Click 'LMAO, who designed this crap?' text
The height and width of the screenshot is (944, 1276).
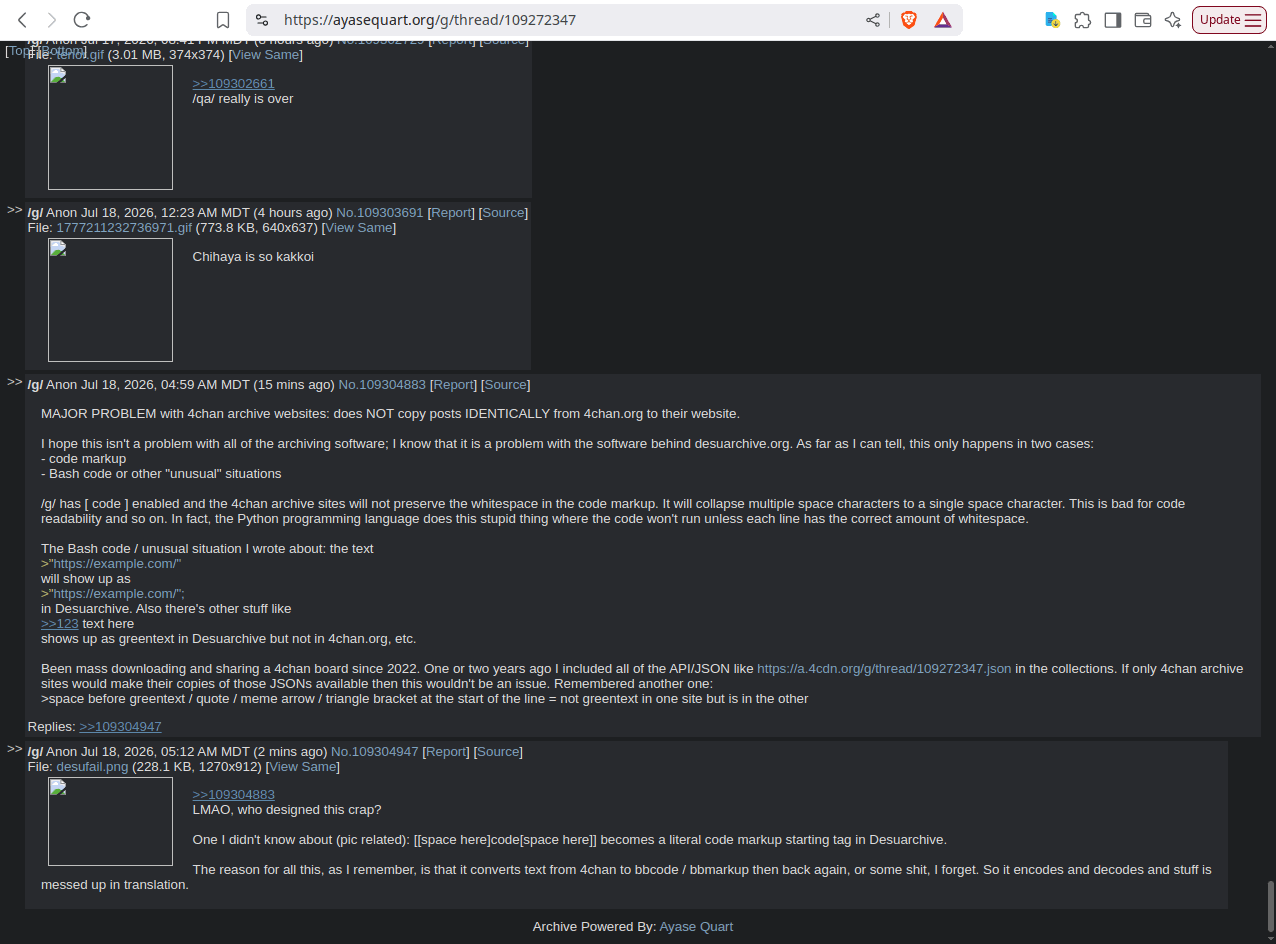287,810
